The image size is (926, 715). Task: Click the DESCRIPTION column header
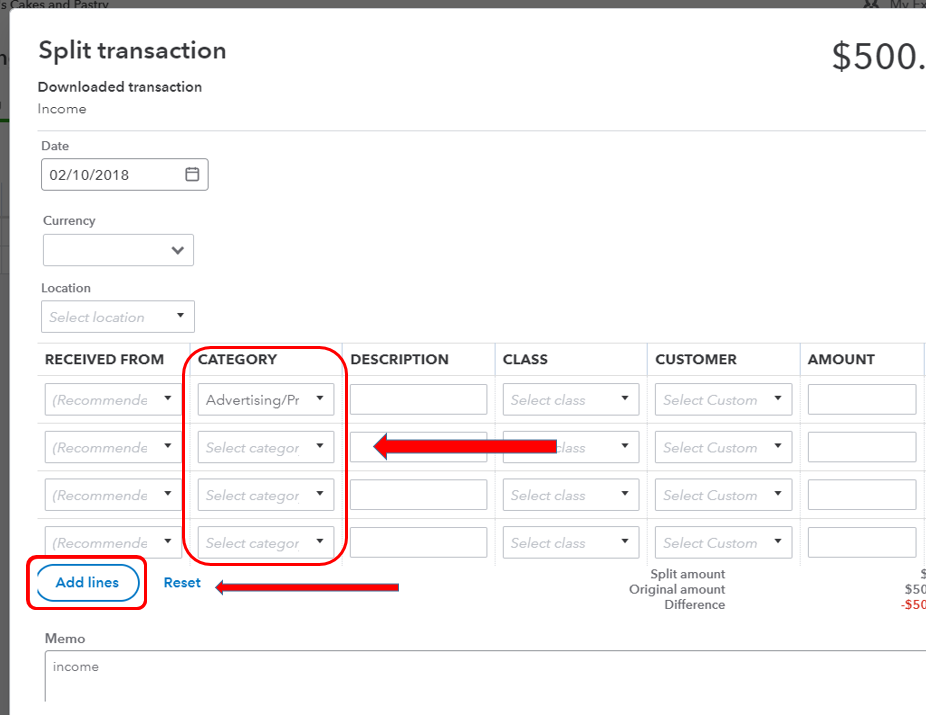400,360
